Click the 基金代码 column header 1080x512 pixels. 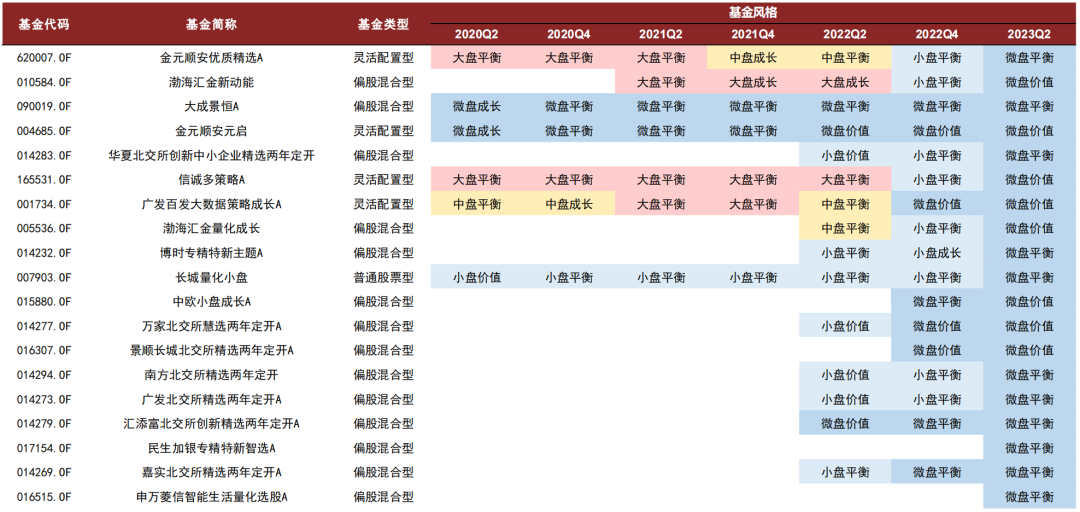[x=43, y=24]
